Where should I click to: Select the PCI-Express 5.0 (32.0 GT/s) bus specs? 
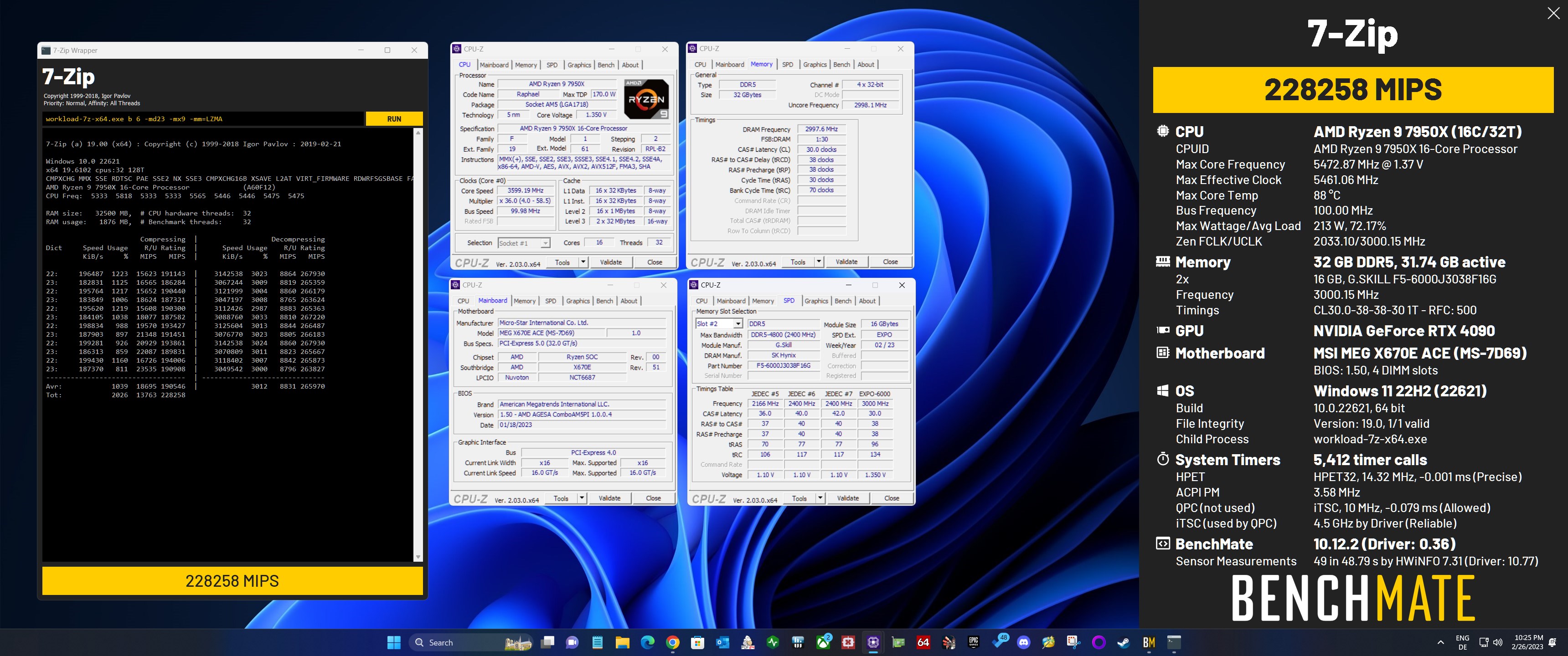point(581,343)
